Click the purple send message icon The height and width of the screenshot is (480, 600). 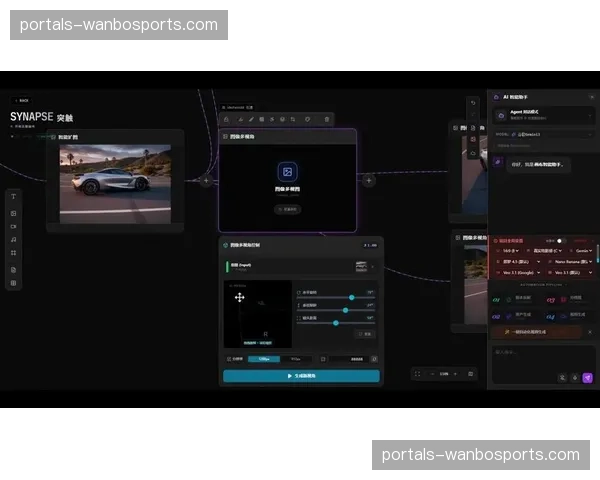click(588, 377)
